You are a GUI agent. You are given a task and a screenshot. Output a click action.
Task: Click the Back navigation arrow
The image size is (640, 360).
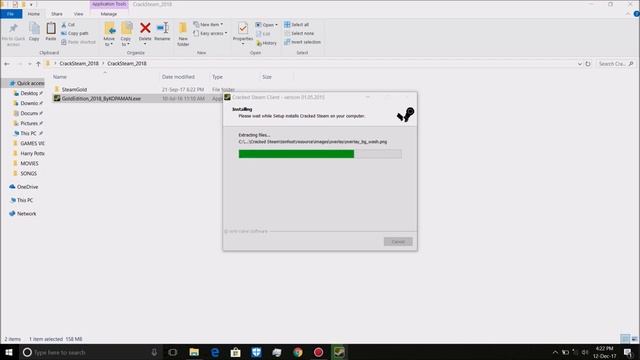point(7,64)
